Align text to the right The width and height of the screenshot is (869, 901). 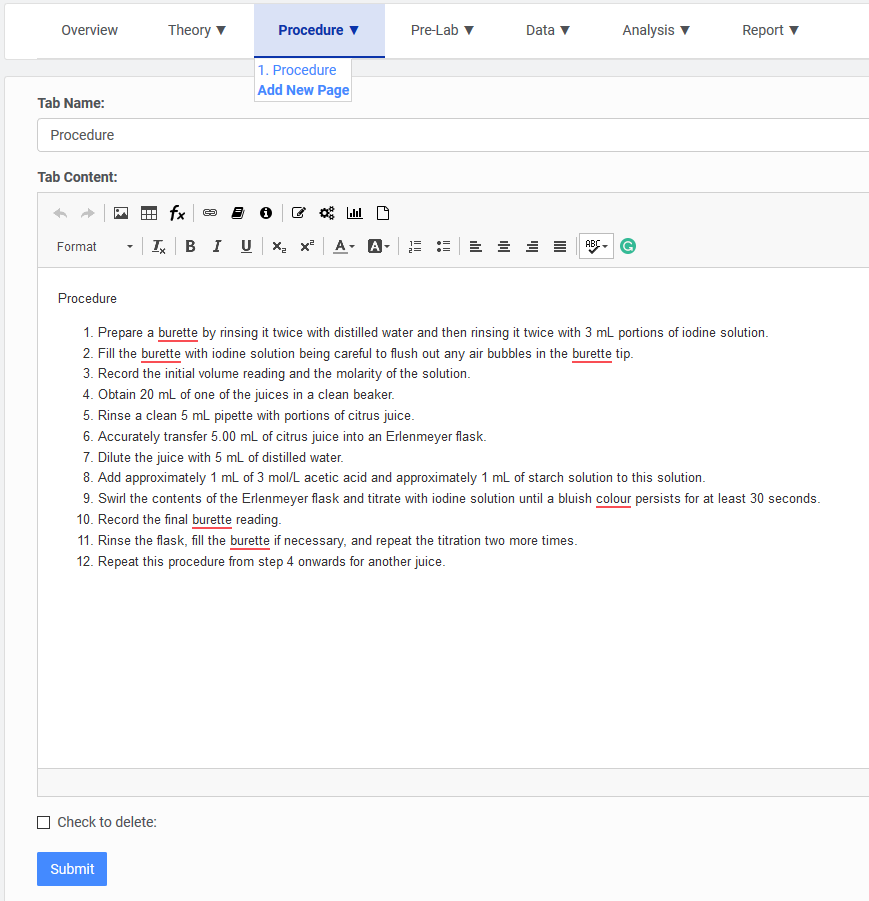[x=532, y=247]
